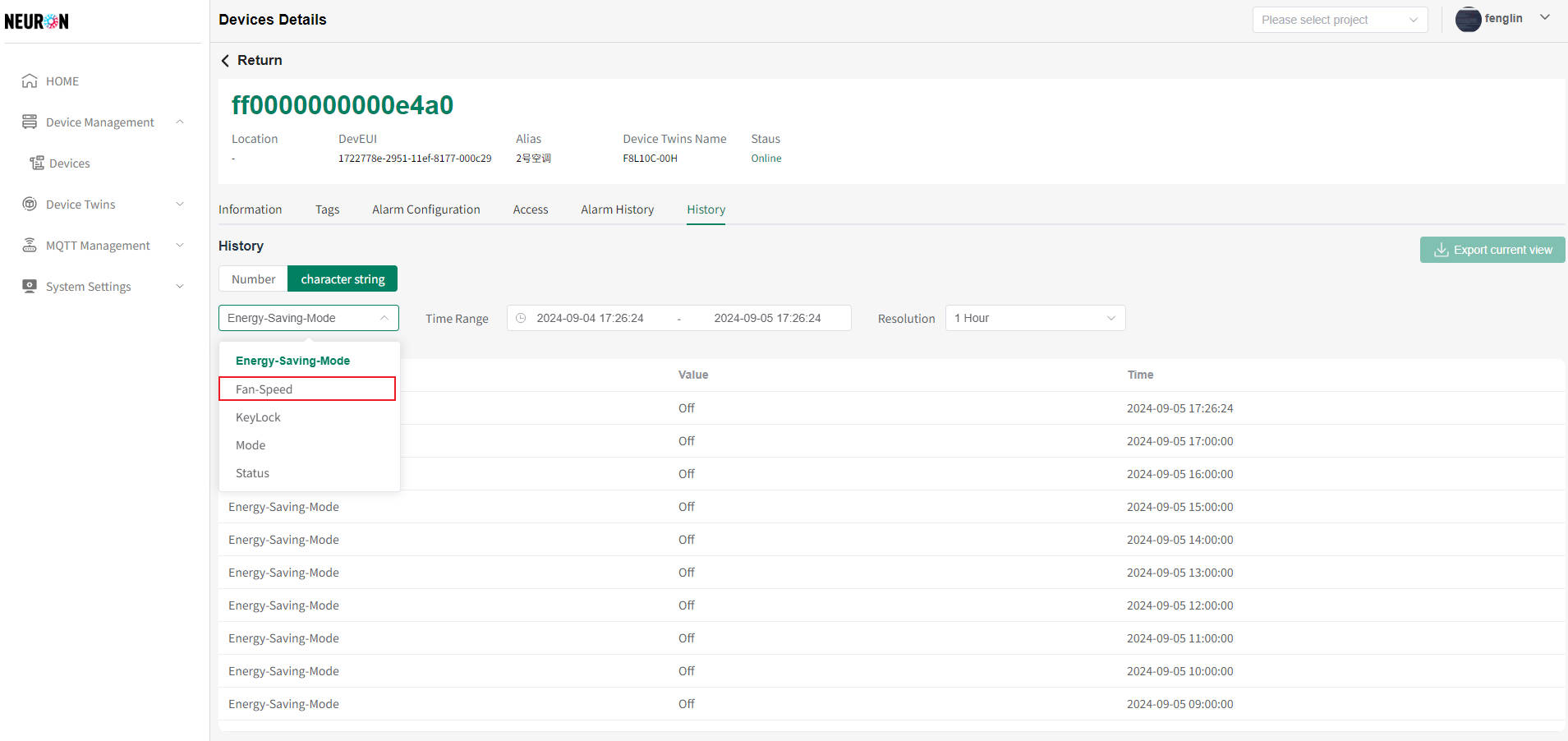Click the Devices sidebar icon
The height and width of the screenshot is (741, 1568).
(x=37, y=163)
